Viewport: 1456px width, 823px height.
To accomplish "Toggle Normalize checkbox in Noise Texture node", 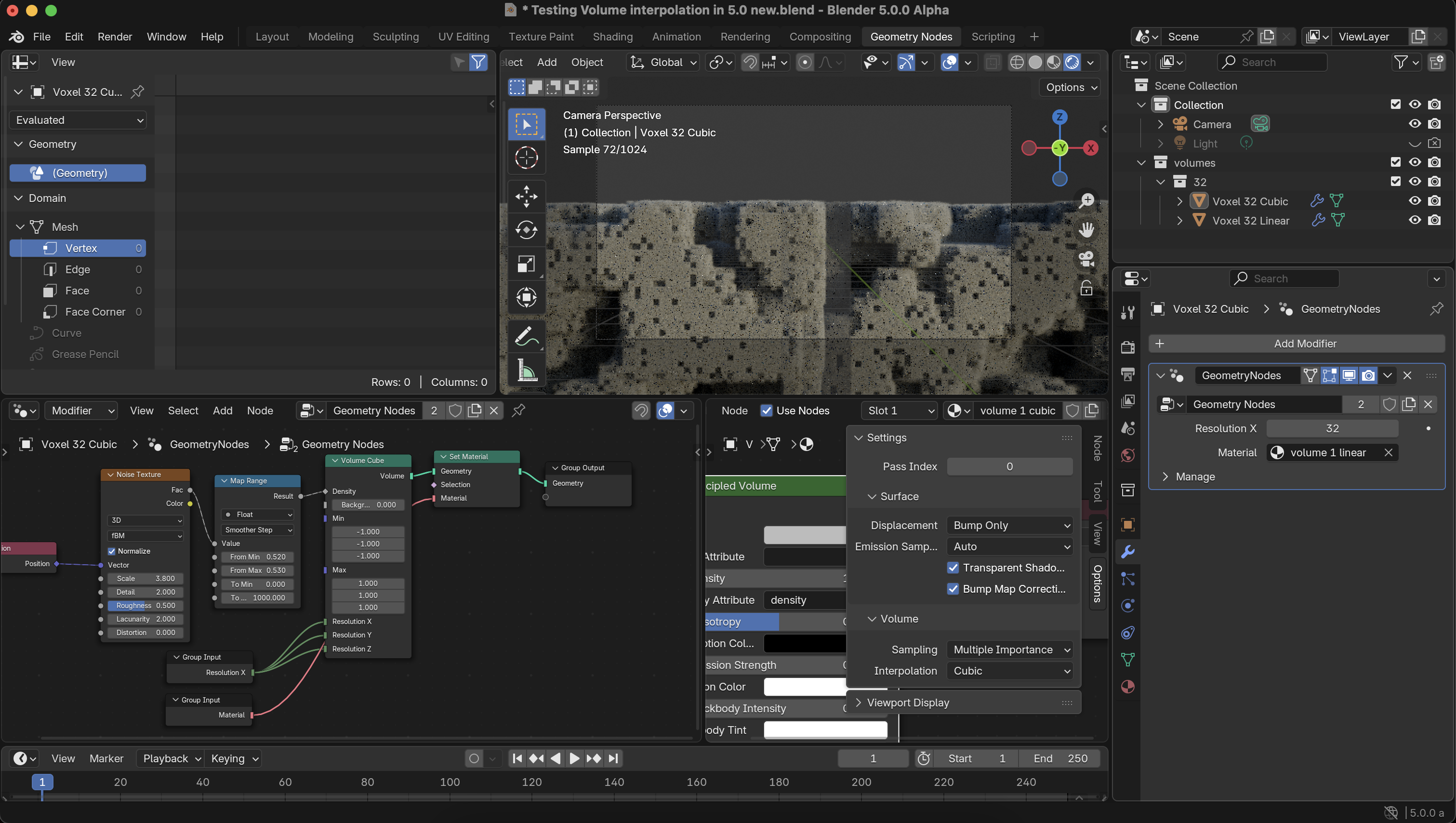I will point(111,551).
